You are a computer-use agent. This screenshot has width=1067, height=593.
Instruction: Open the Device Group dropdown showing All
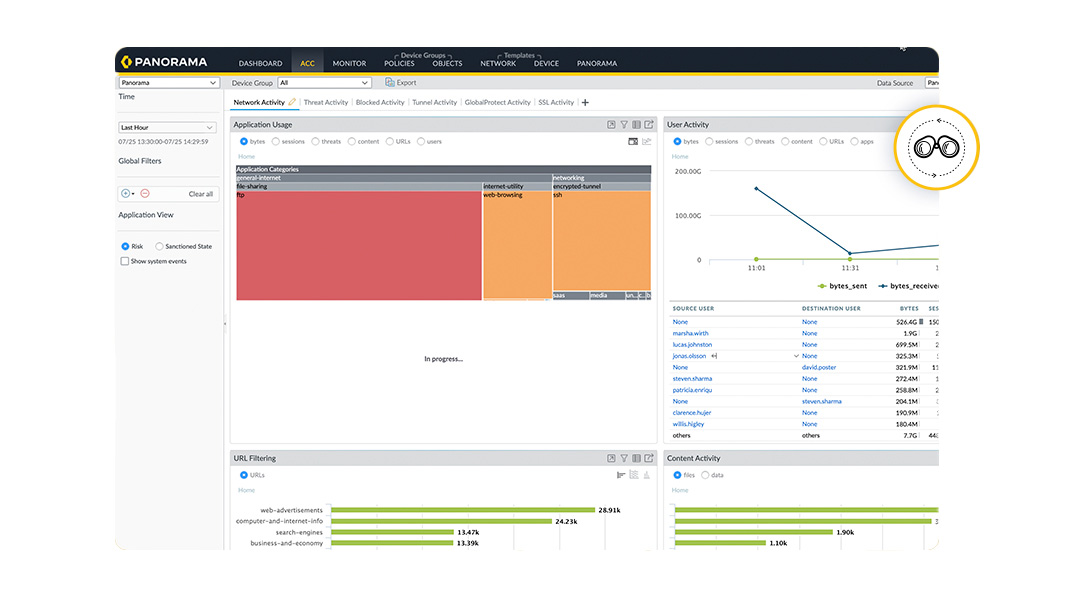326,82
